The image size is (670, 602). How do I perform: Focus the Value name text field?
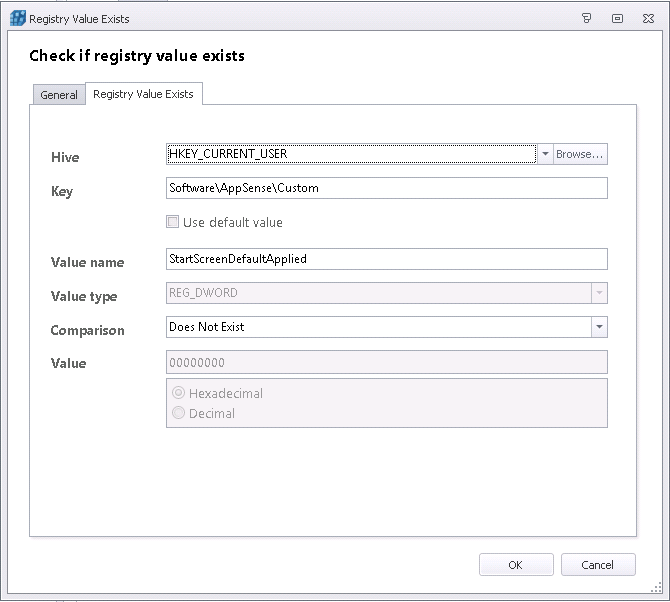tap(386, 259)
